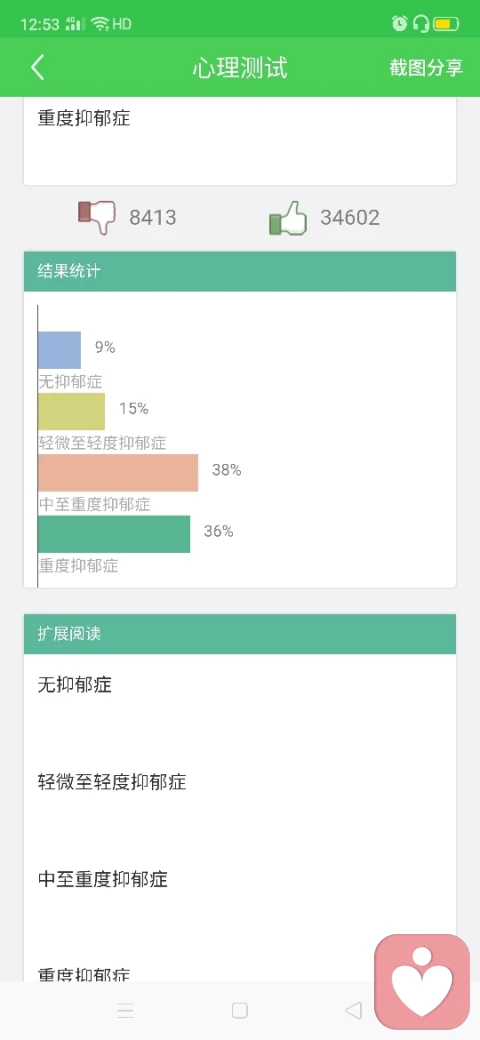Tap the back arrow in header

point(38,68)
